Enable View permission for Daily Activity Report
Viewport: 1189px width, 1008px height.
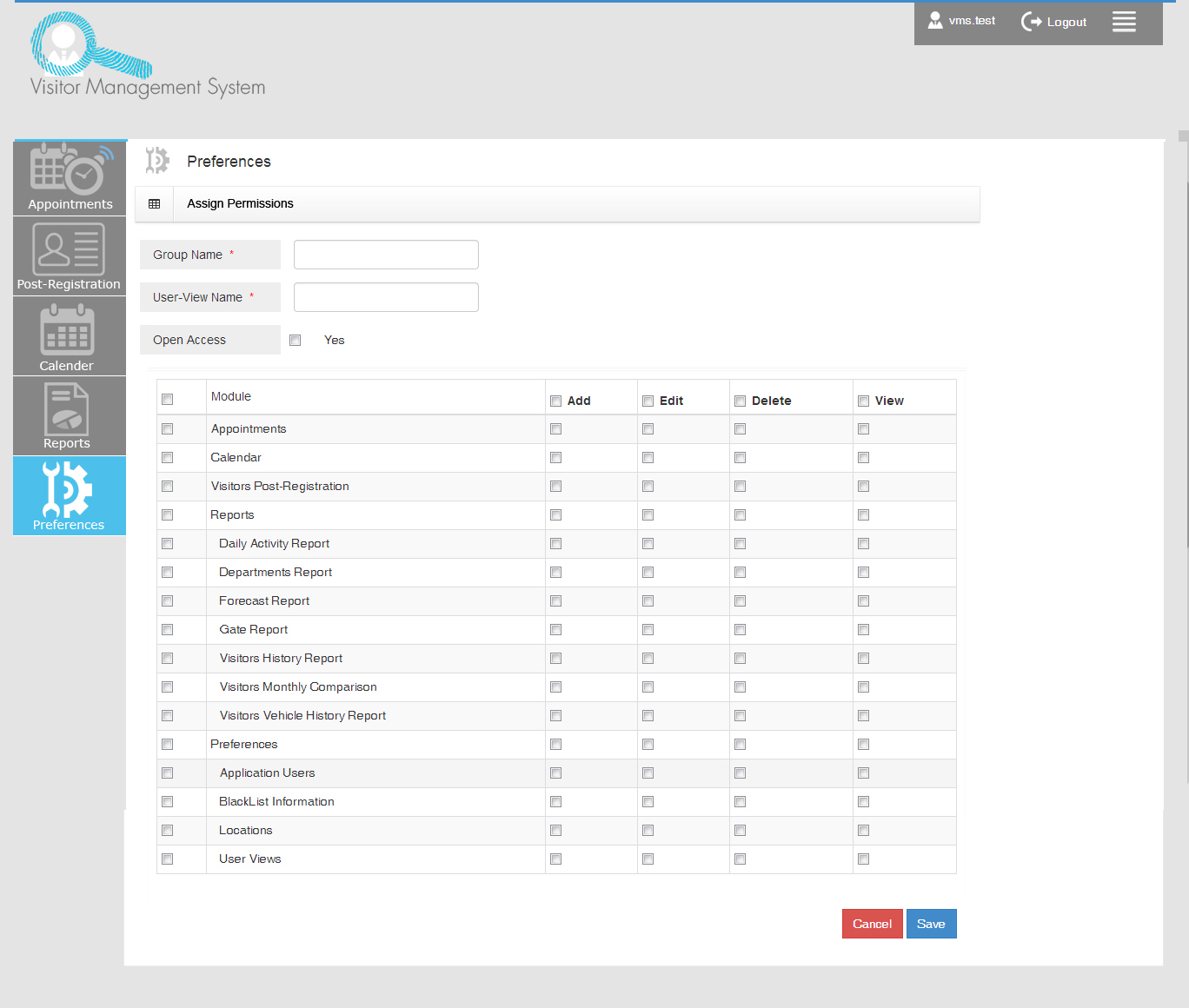coord(864,544)
